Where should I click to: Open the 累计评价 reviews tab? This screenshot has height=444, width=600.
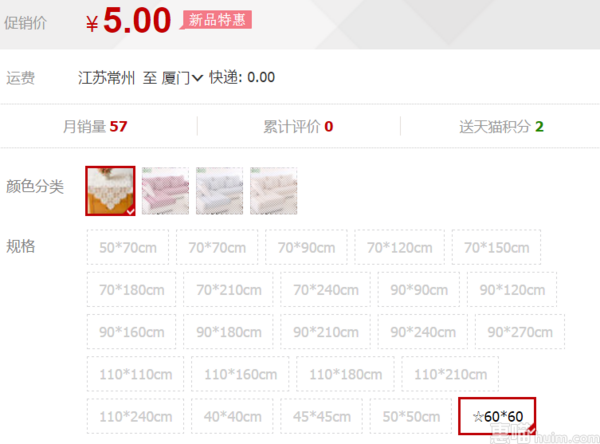tap(298, 126)
